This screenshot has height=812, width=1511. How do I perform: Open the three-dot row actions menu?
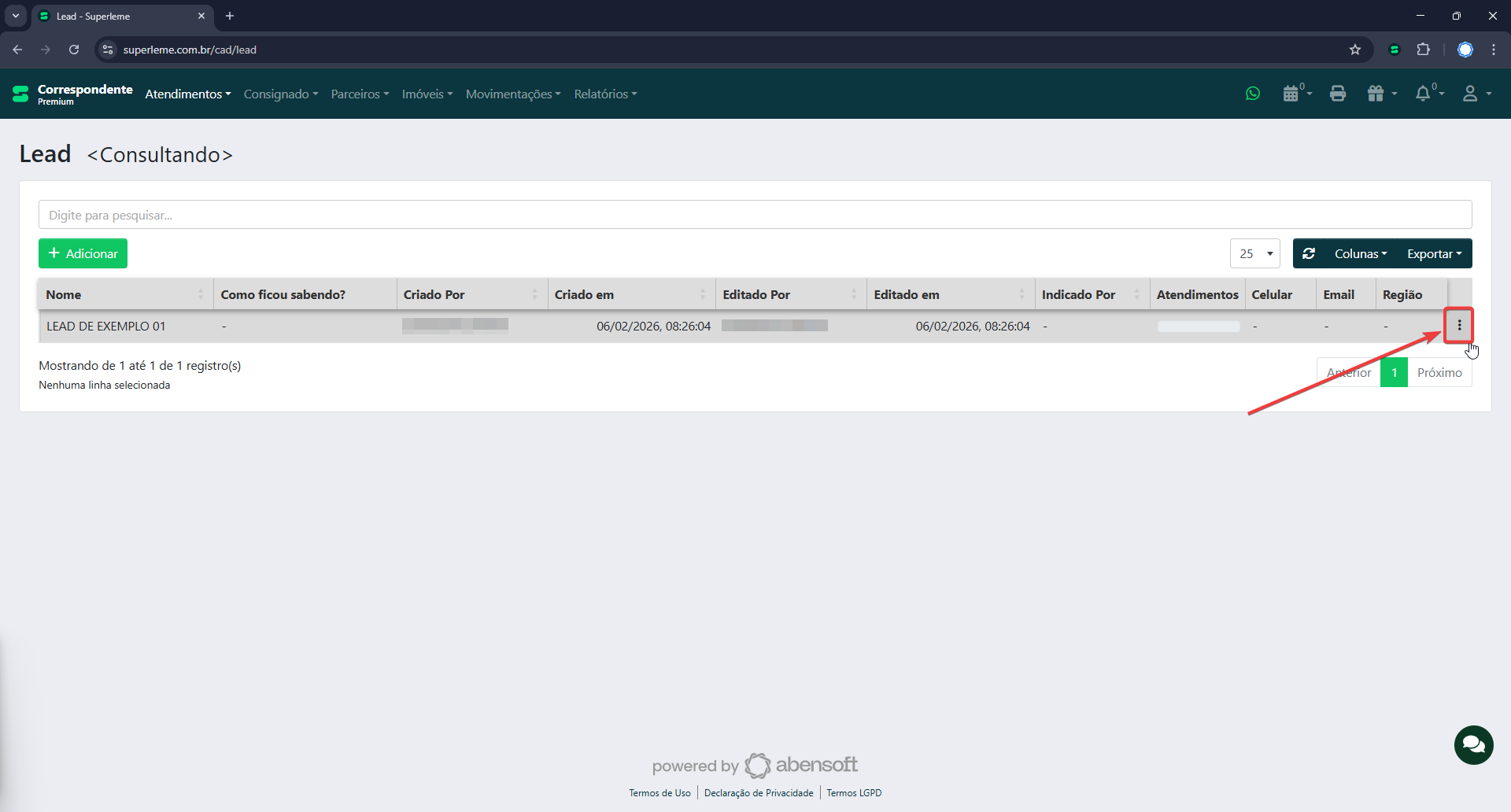pyautogui.click(x=1459, y=326)
